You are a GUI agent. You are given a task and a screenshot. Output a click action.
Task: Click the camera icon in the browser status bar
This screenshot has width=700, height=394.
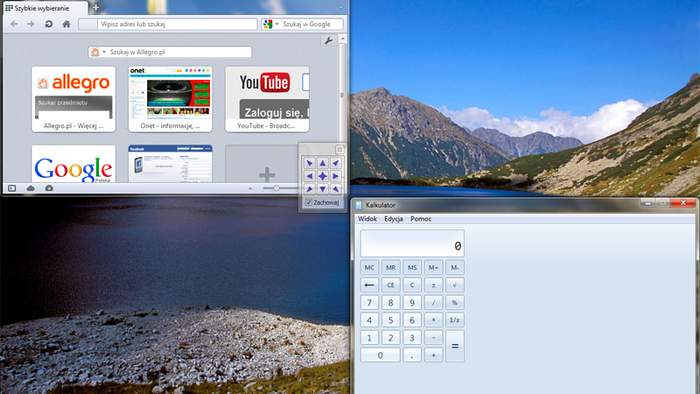pyautogui.click(x=49, y=188)
